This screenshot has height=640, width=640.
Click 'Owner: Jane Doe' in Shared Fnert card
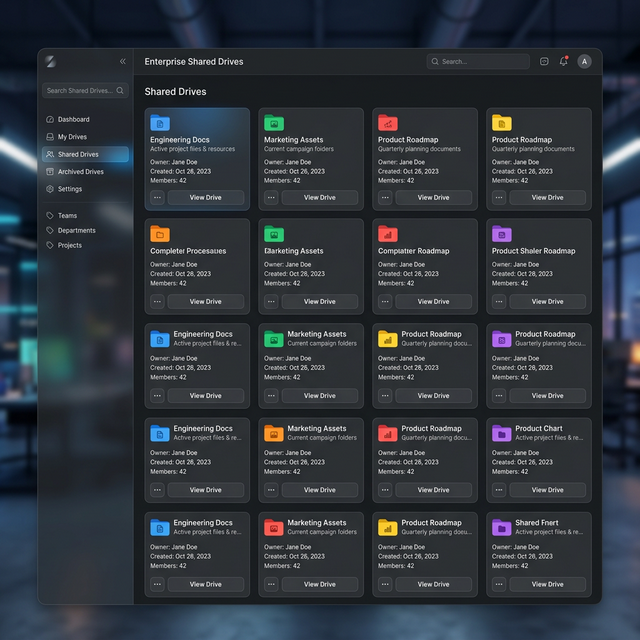coord(515,547)
